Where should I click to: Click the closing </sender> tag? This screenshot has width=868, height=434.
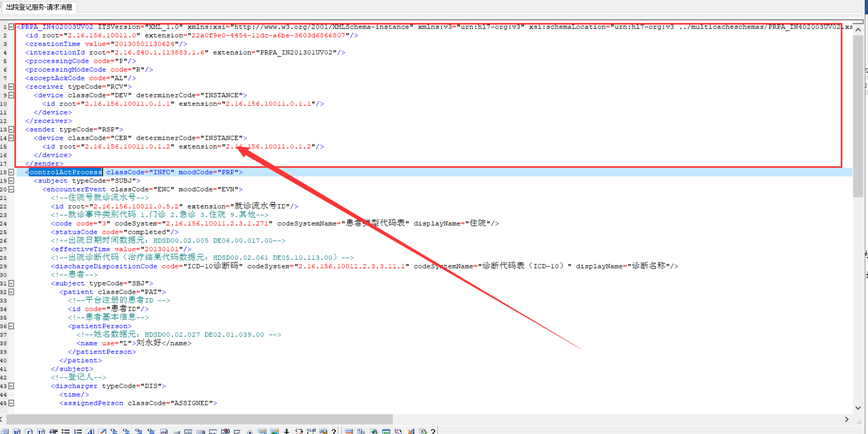click(44, 164)
